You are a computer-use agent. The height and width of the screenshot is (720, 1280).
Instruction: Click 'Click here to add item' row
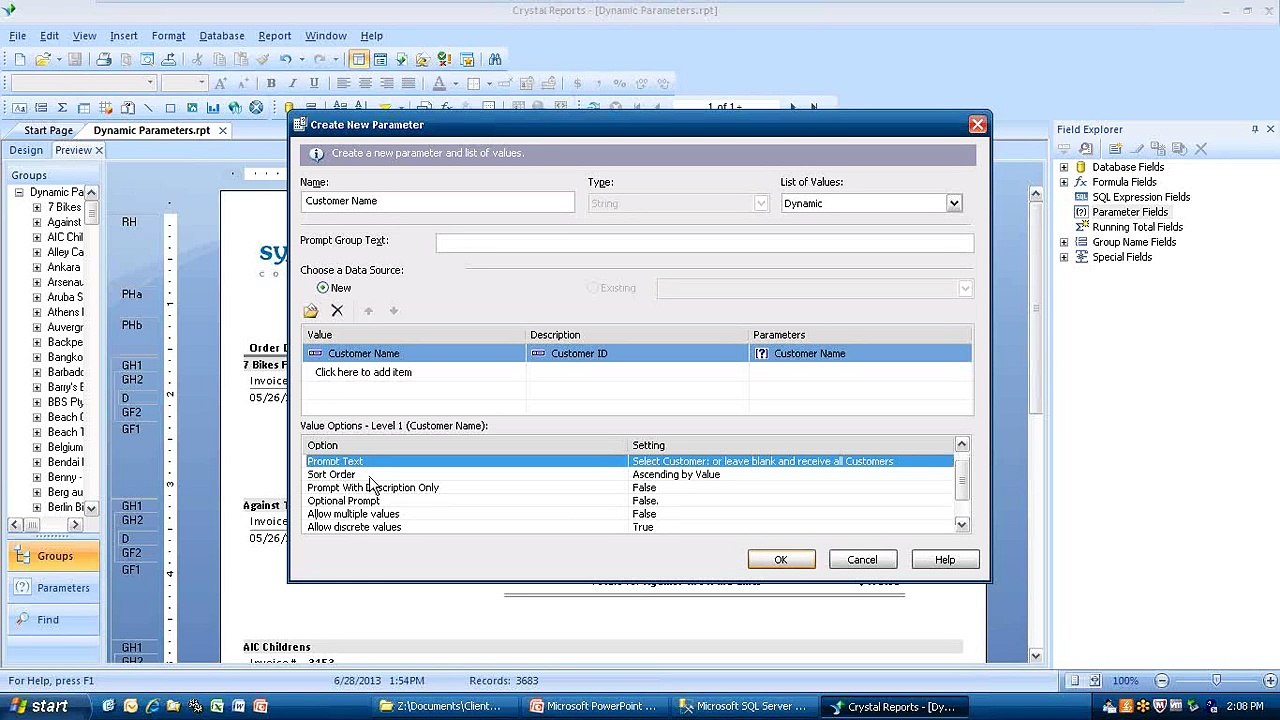tap(363, 372)
